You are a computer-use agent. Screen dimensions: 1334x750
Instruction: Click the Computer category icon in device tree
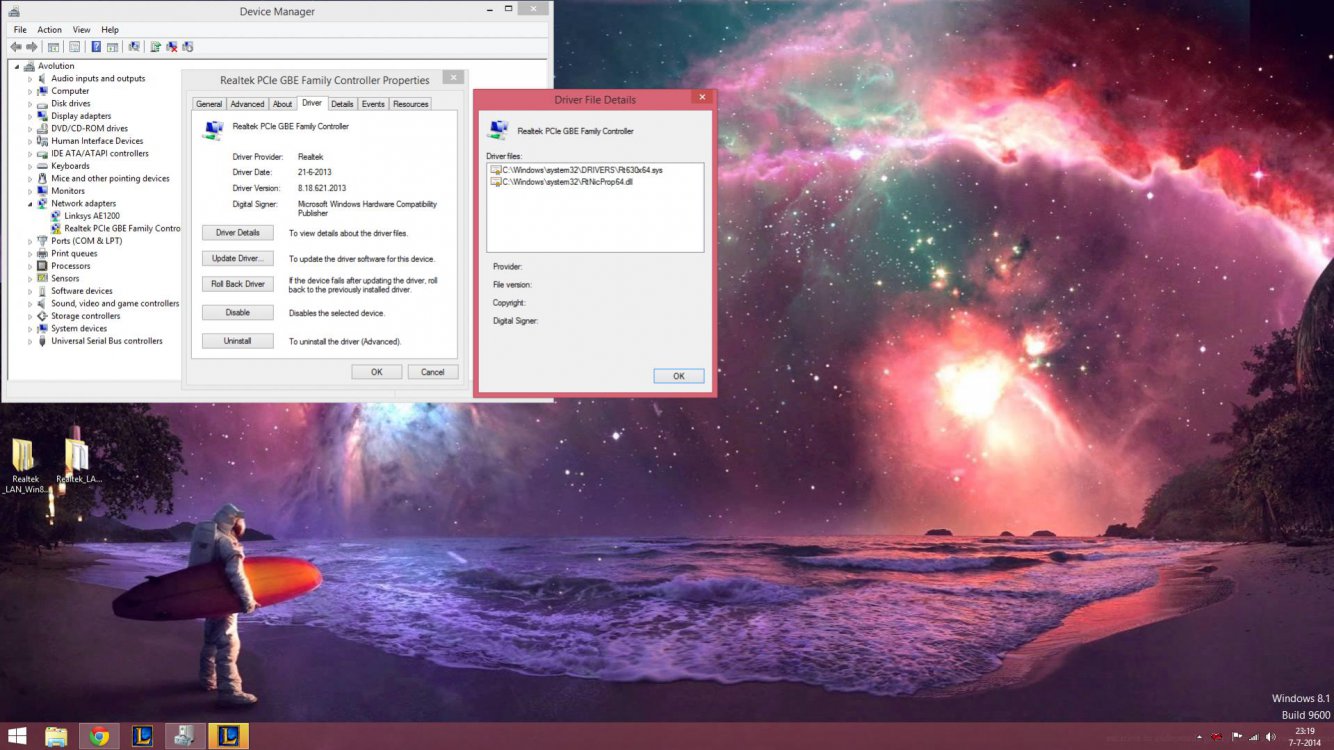point(42,91)
